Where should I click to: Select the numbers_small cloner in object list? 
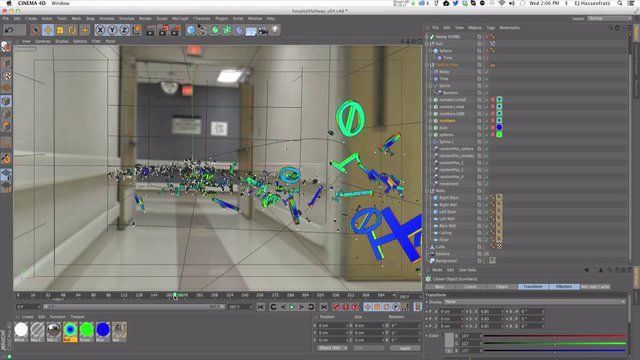point(452,100)
